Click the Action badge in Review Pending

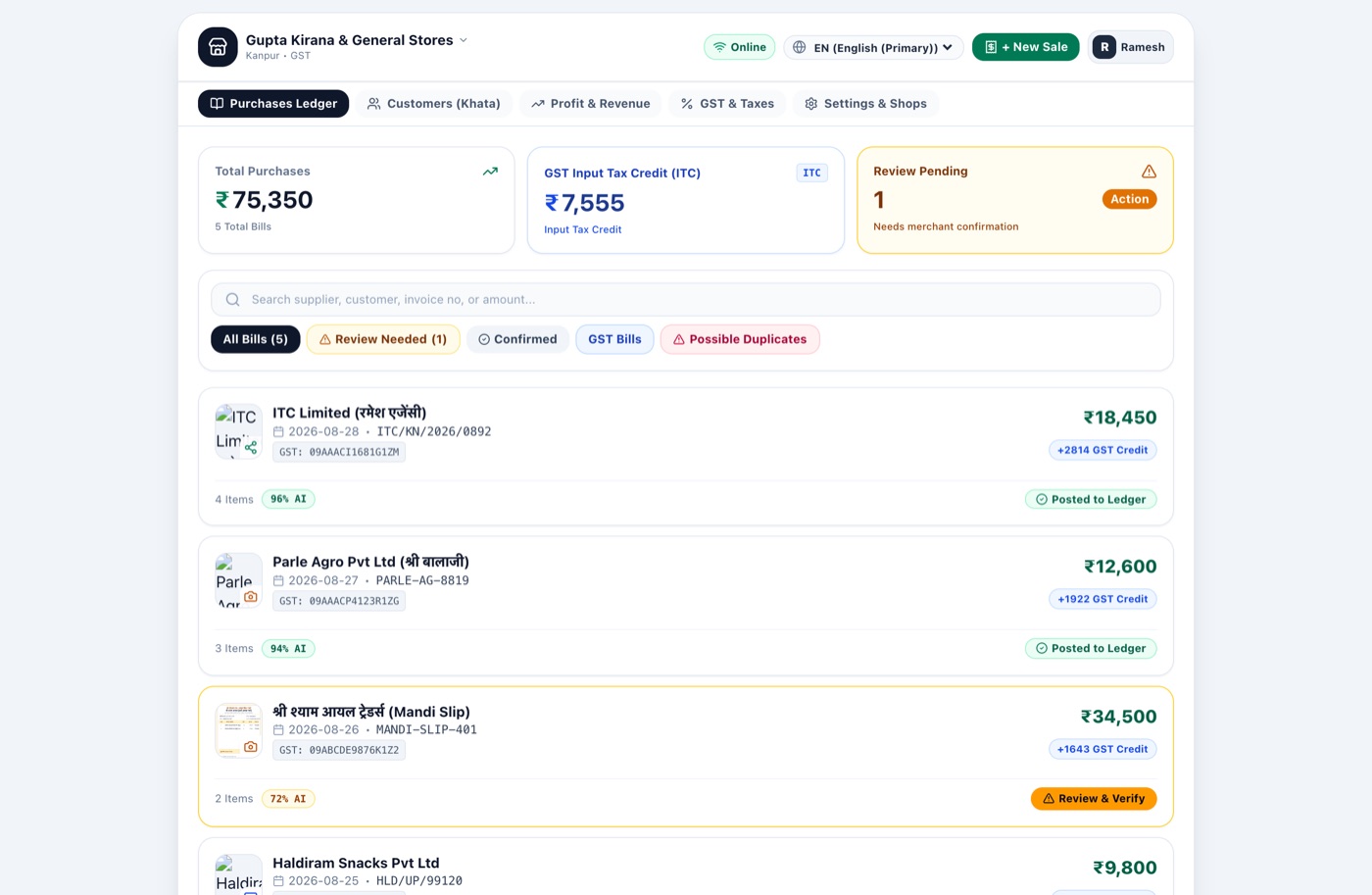tap(1130, 199)
